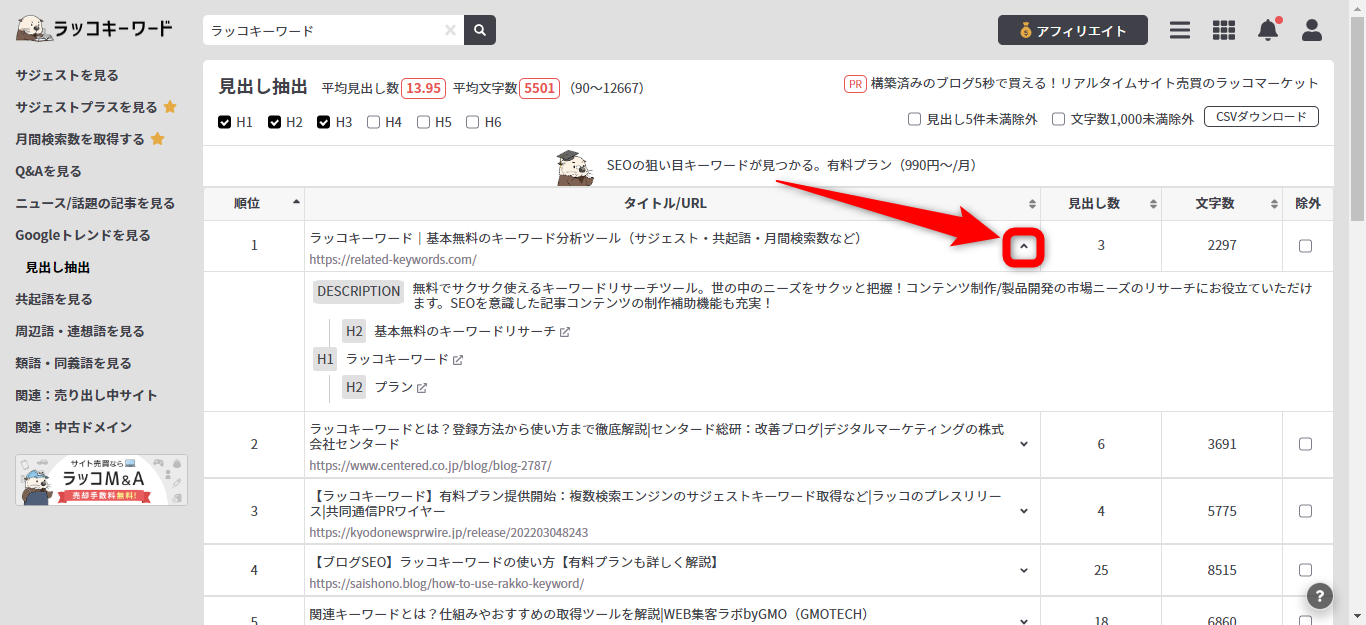Open saishono.blog URL link
The height and width of the screenshot is (625, 1366).
coord(447,584)
